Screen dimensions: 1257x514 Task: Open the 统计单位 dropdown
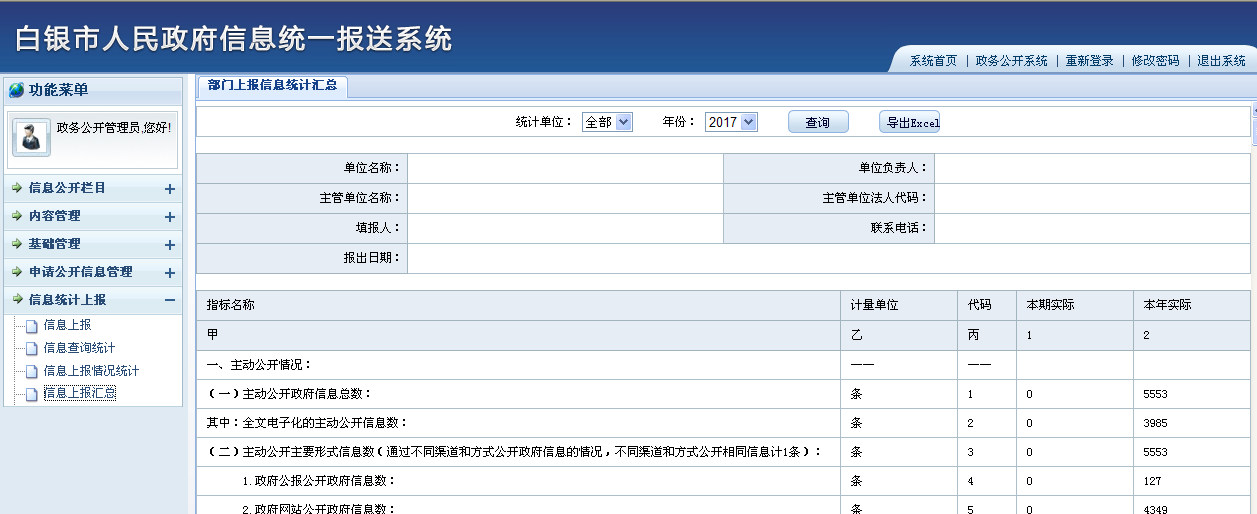tap(607, 122)
